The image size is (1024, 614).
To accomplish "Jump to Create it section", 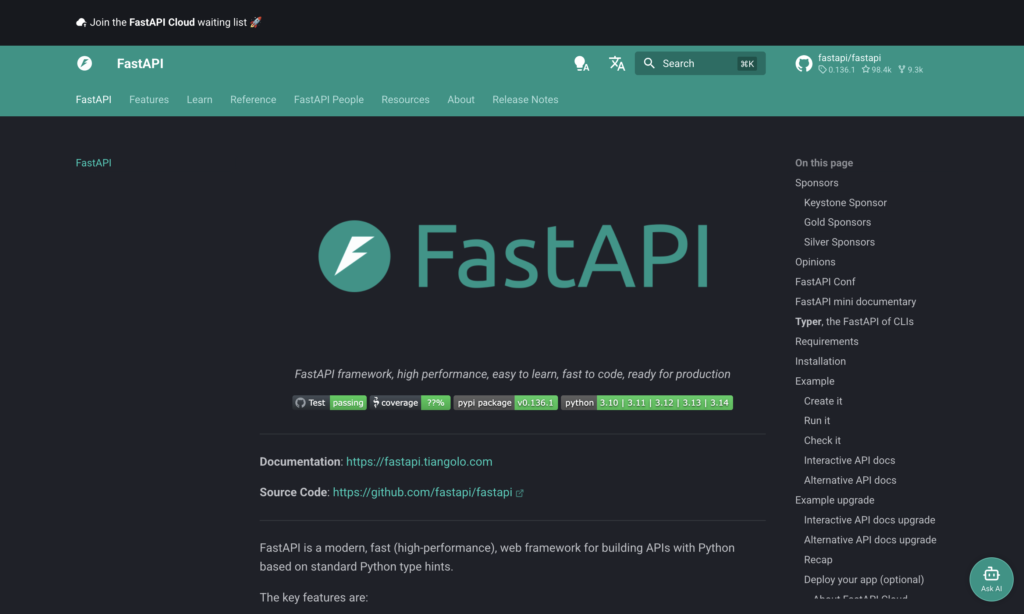I will (823, 401).
